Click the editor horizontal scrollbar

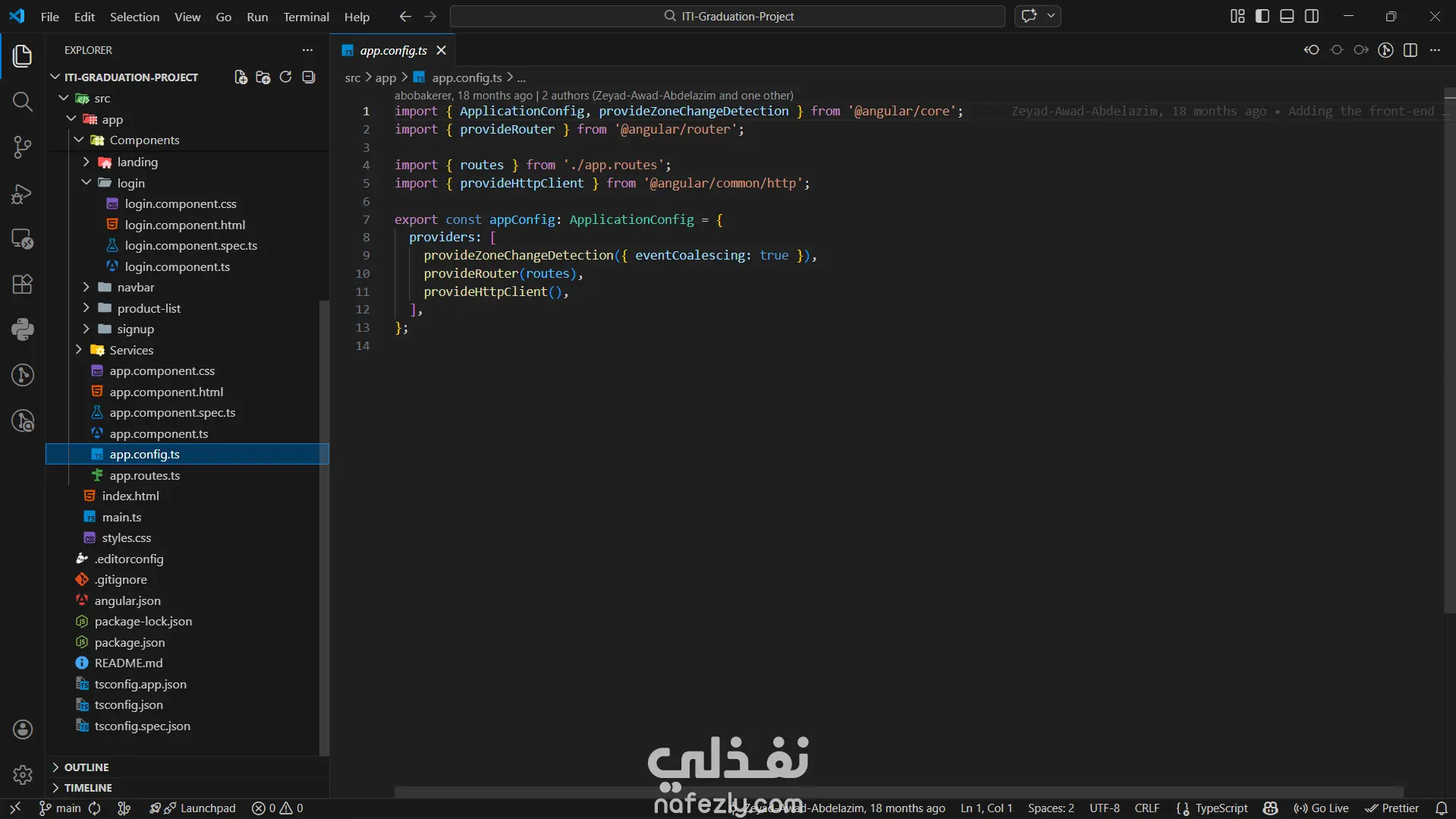tap(898, 792)
